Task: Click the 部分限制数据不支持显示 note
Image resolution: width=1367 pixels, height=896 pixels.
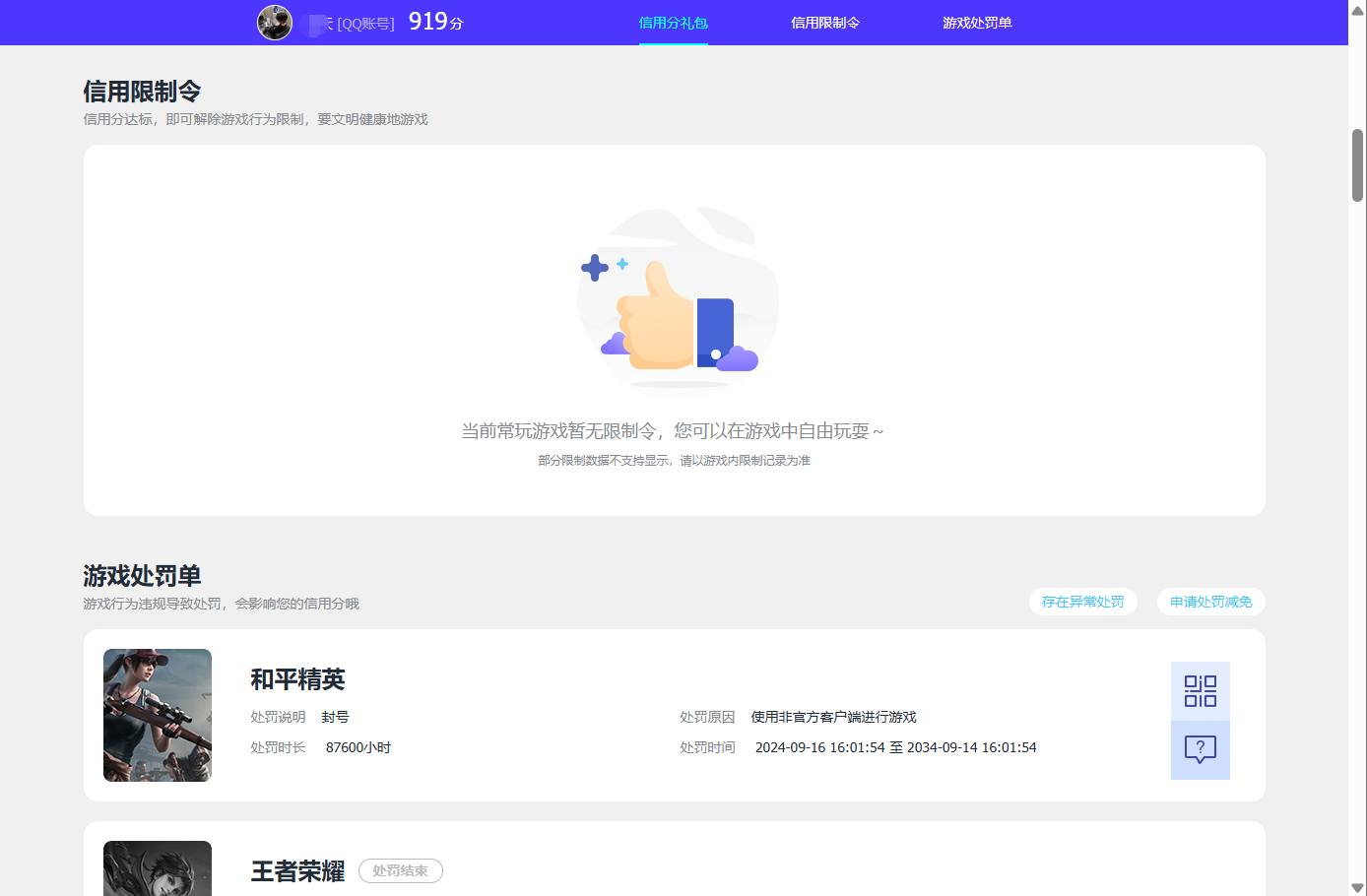Action: click(x=674, y=460)
